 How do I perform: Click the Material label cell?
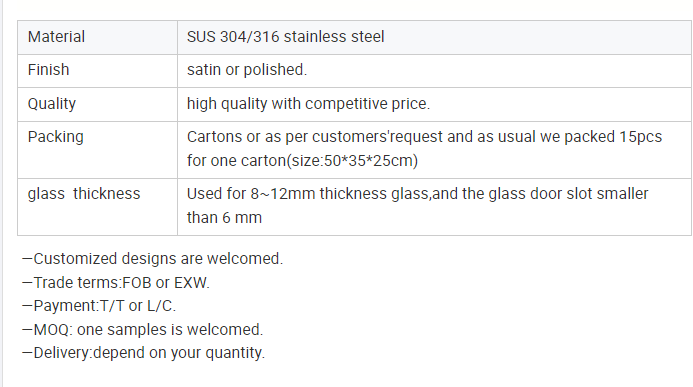97,37
